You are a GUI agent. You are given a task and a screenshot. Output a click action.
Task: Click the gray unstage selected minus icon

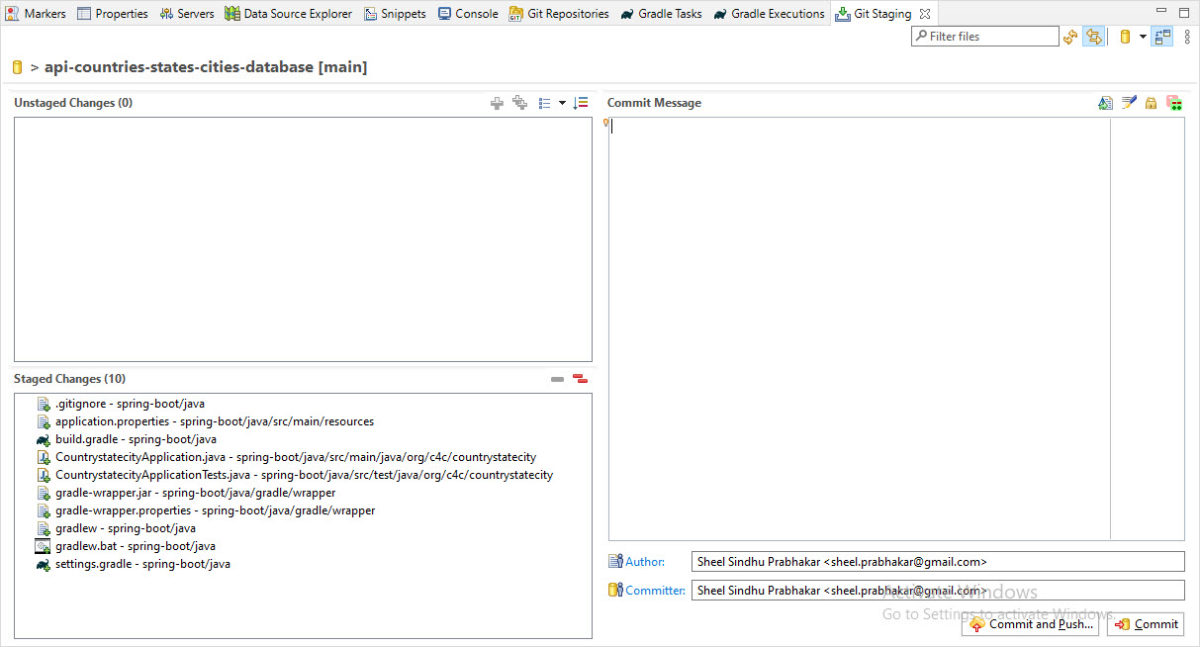(557, 379)
